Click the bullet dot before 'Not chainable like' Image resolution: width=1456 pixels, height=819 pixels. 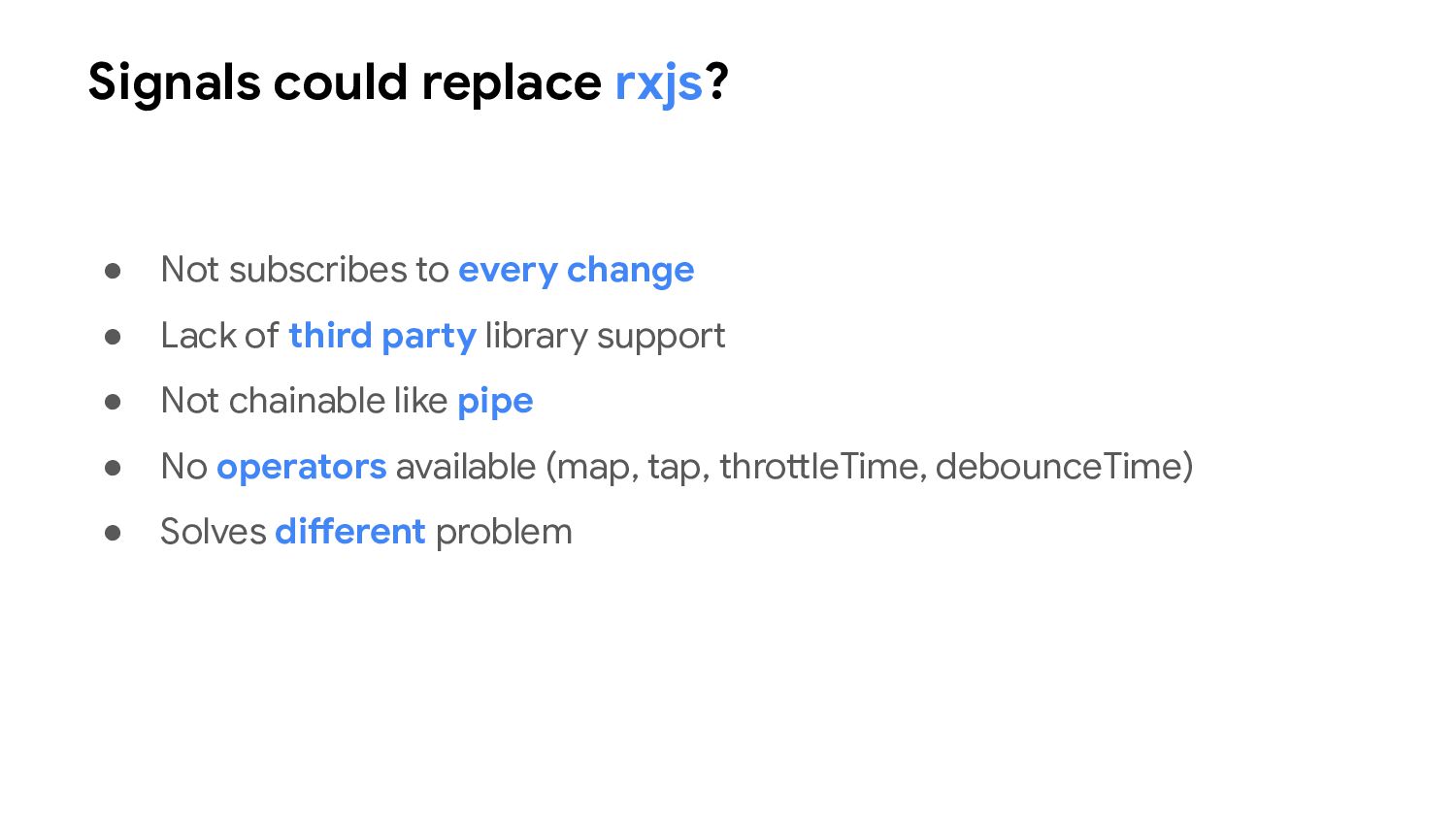point(113,402)
